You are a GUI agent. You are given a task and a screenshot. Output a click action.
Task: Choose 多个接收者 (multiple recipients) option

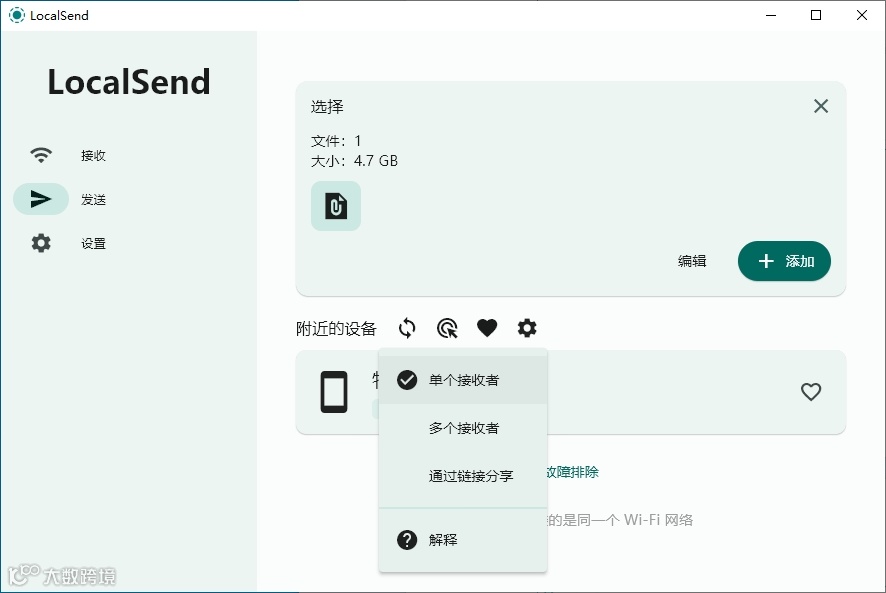(x=463, y=428)
